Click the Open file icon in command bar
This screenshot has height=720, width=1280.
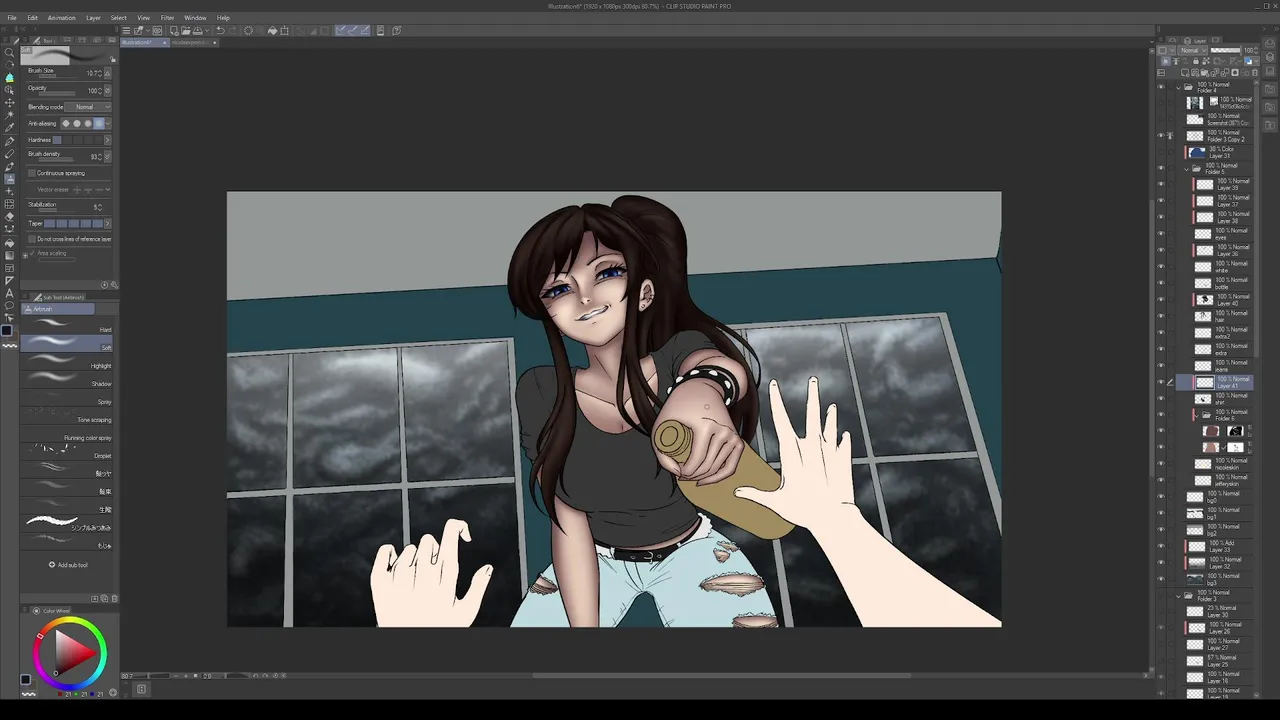pos(186,30)
